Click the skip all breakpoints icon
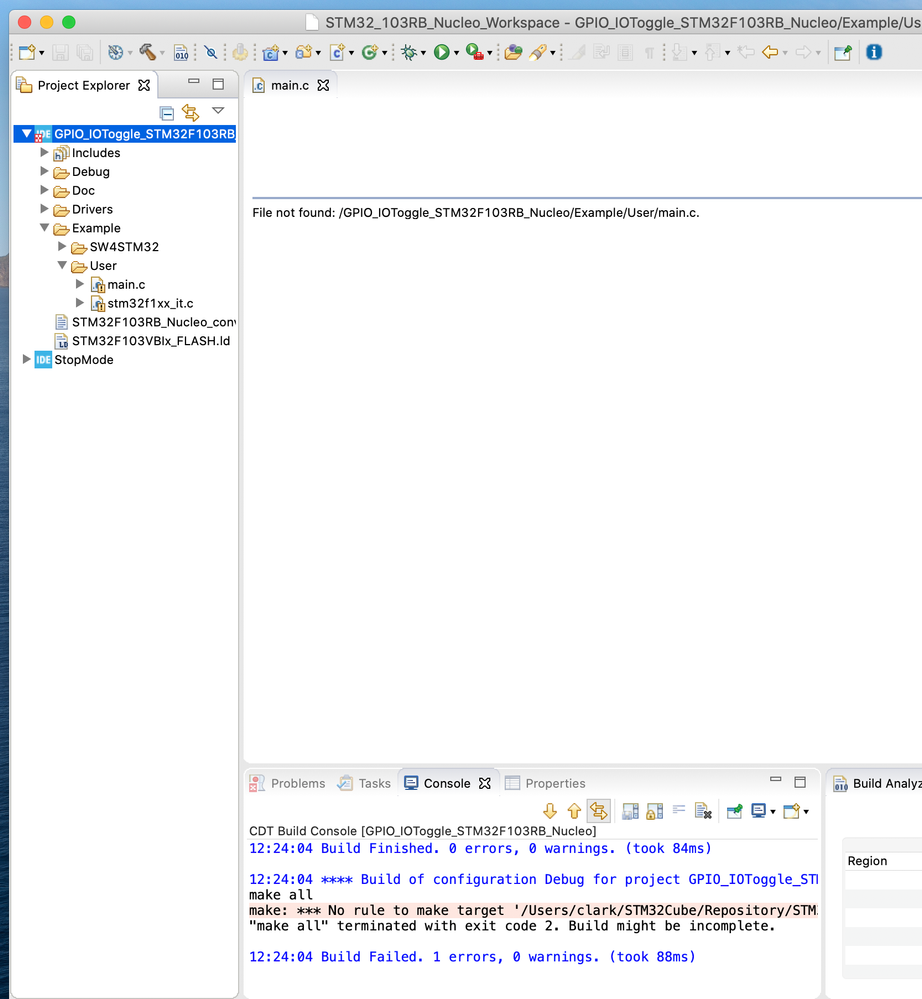The height and width of the screenshot is (999, 922). [x=211, y=52]
